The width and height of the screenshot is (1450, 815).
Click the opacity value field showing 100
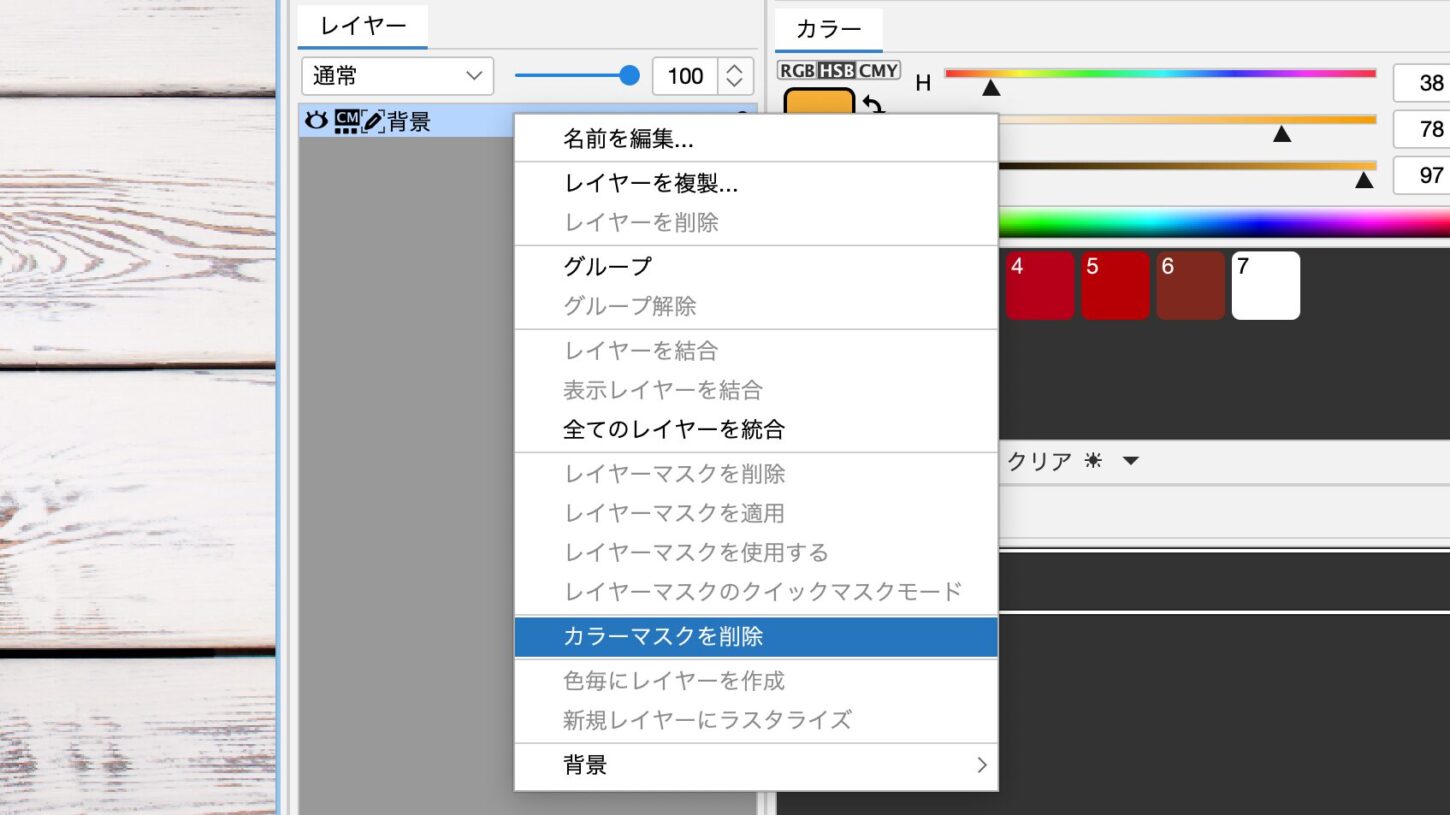(685, 76)
